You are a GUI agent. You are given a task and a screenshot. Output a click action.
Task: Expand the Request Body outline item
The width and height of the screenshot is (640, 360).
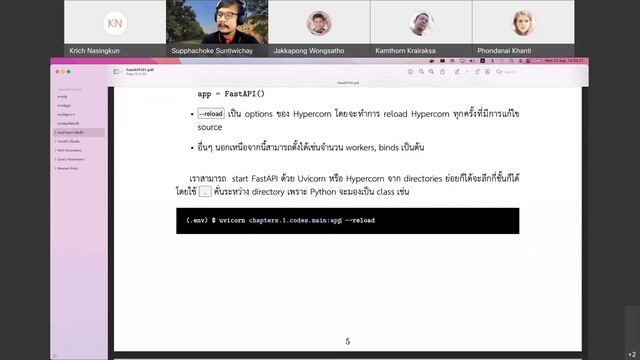56,168
